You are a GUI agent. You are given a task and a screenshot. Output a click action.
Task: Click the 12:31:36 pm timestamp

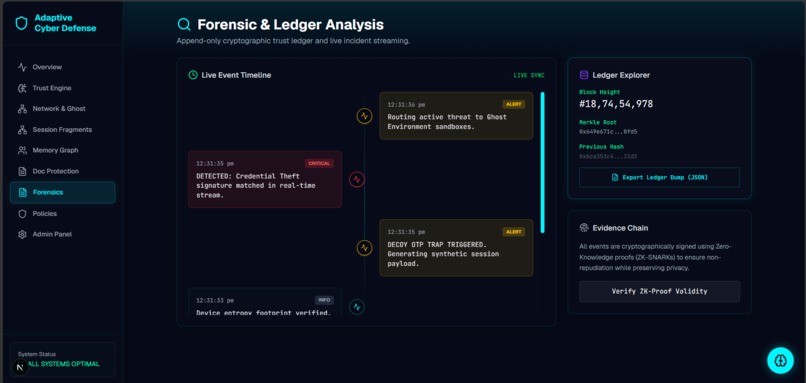pyautogui.click(x=406, y=104)
